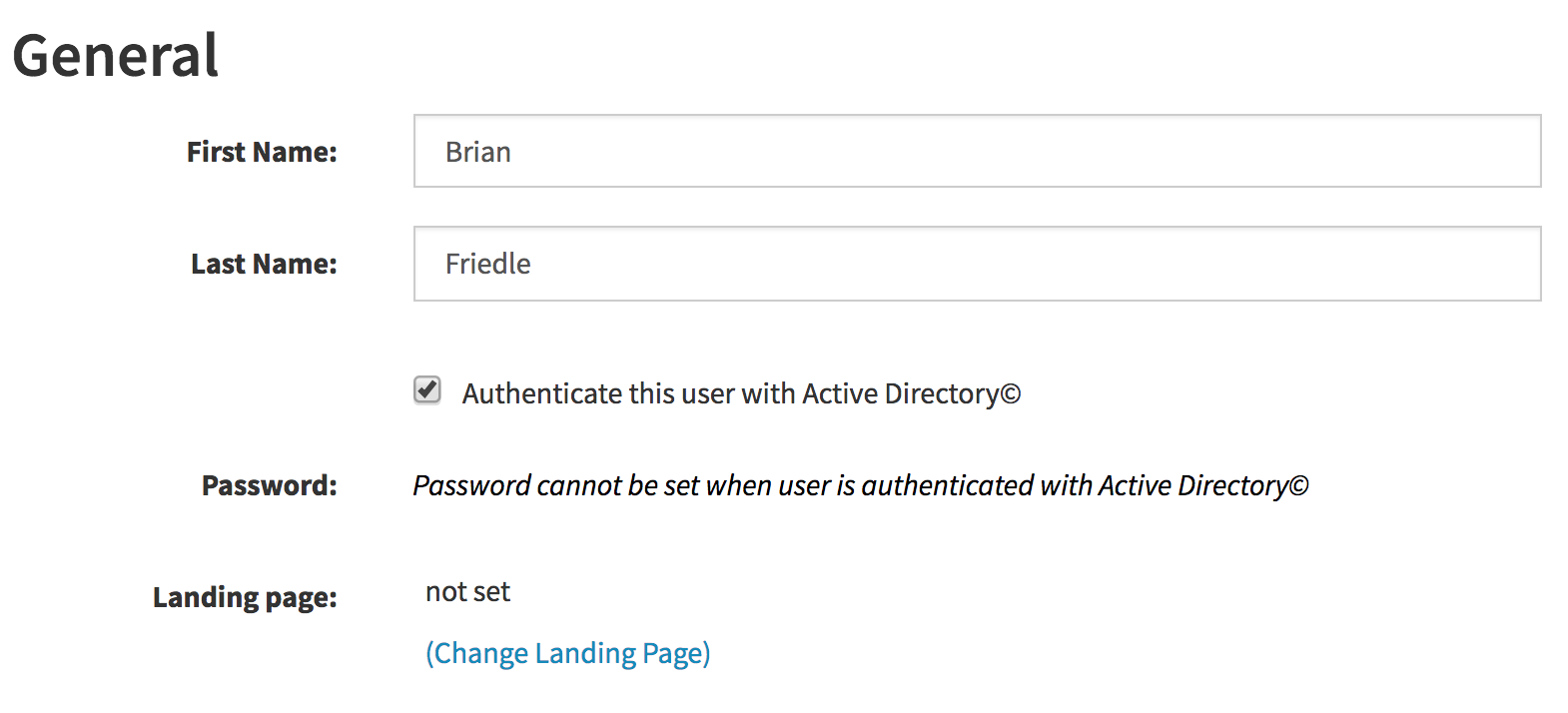Click the General section heading
The width and height of the screenshot is (1568, 713).
tap(116, 55)
